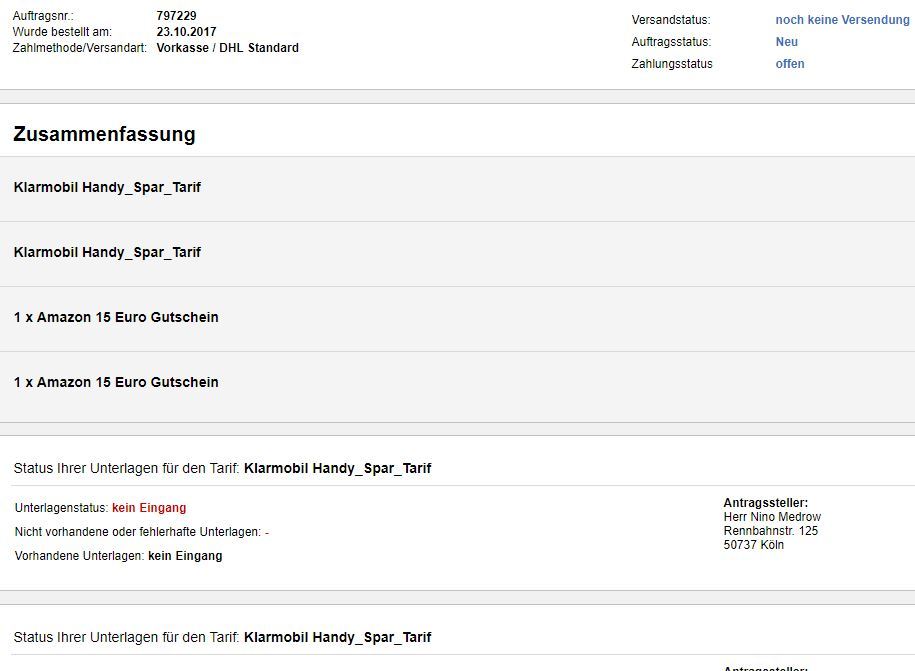The height and width of the screenshot is (671, 915).
Task: Click second Klarmobil Handy_Spar_Tarif row under Zusammenfassung
Action: (458, 254)
